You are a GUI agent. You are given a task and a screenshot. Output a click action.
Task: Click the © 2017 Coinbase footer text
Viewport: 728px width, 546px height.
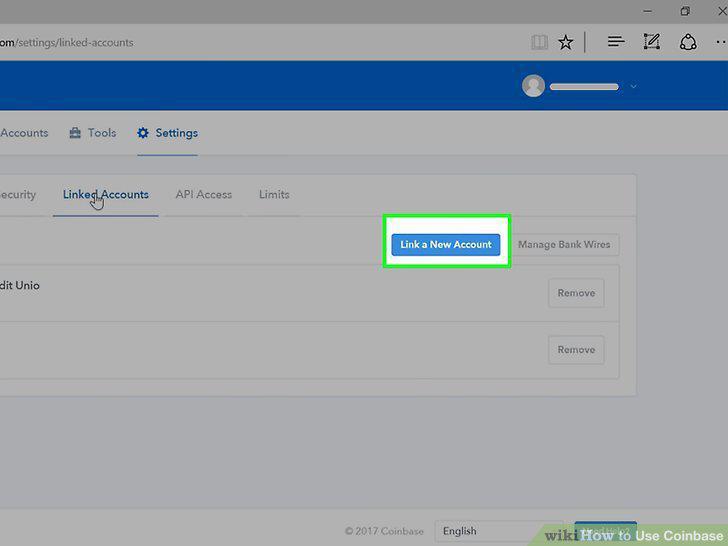click(x=384, y=531)
